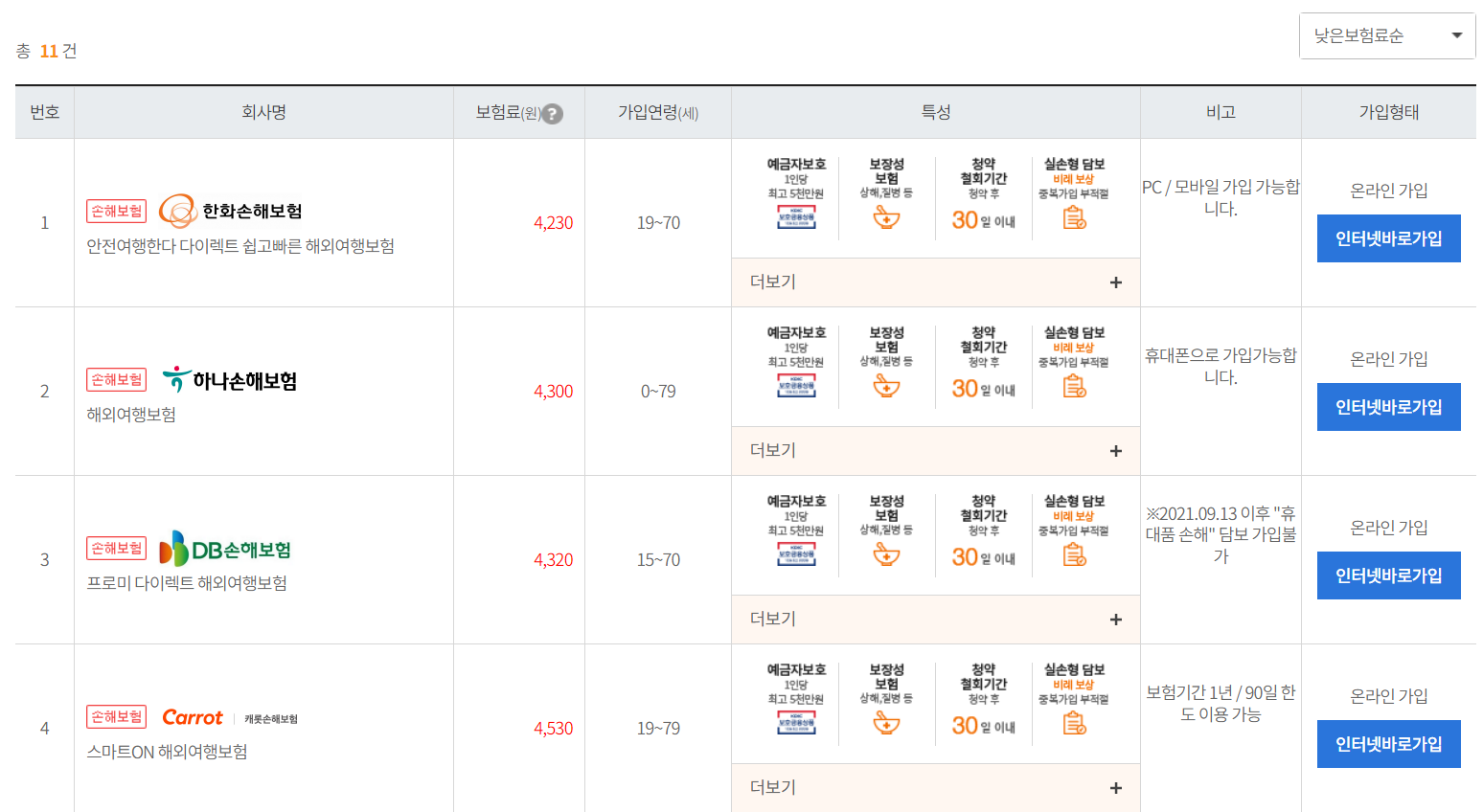Click the 하나손해보험 logo
Screen dimensions: 1483x812
point(230,380)
